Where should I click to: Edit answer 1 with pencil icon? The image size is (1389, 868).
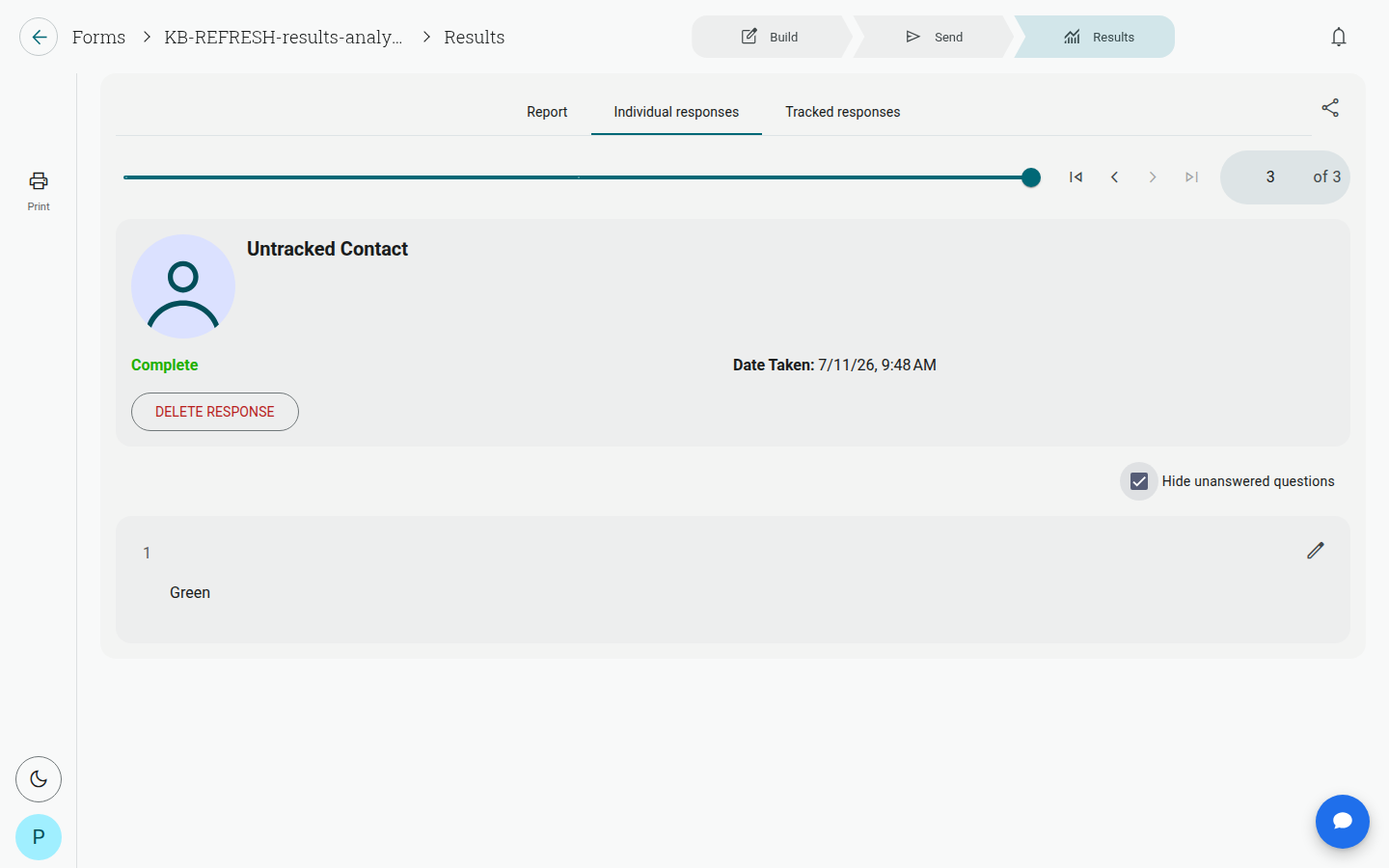pyautogui.click(x=1316, y=551)
